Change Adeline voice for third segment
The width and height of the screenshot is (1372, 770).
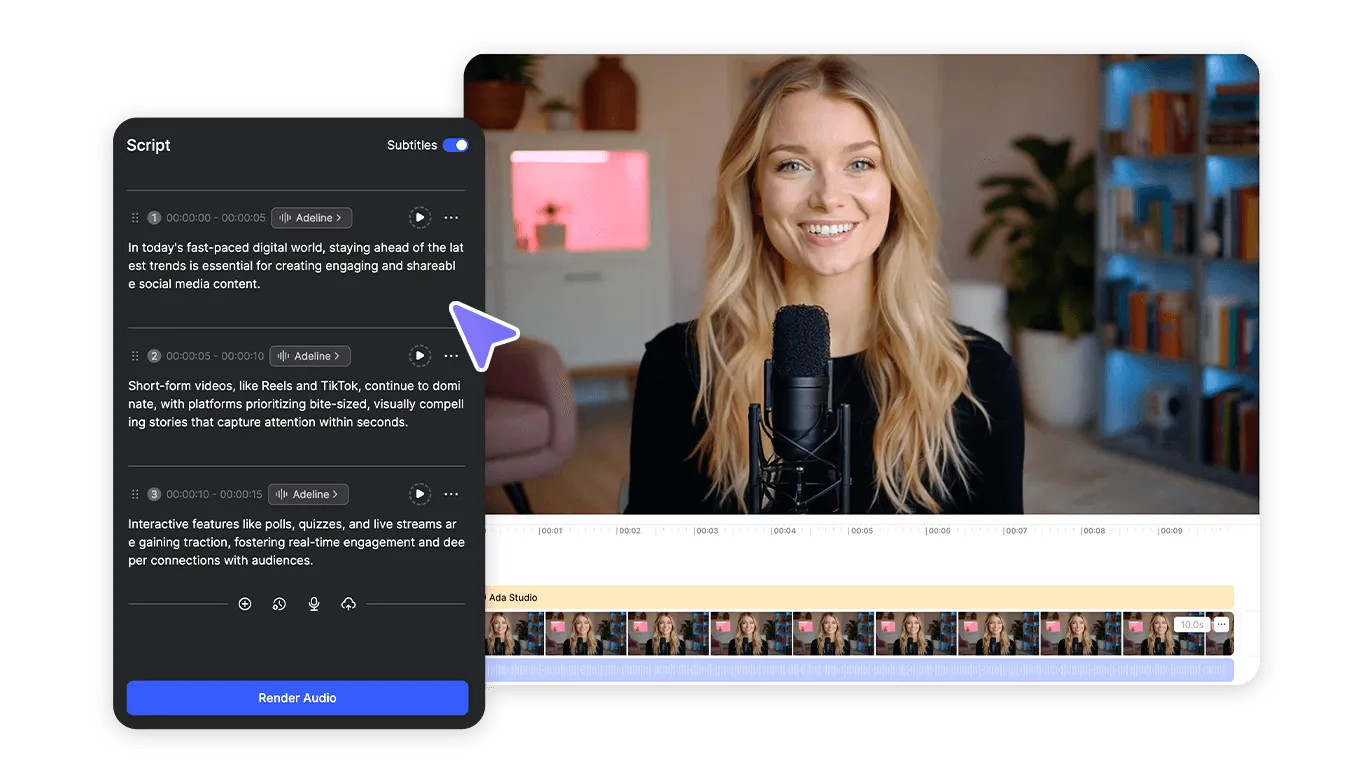[309, 494]
